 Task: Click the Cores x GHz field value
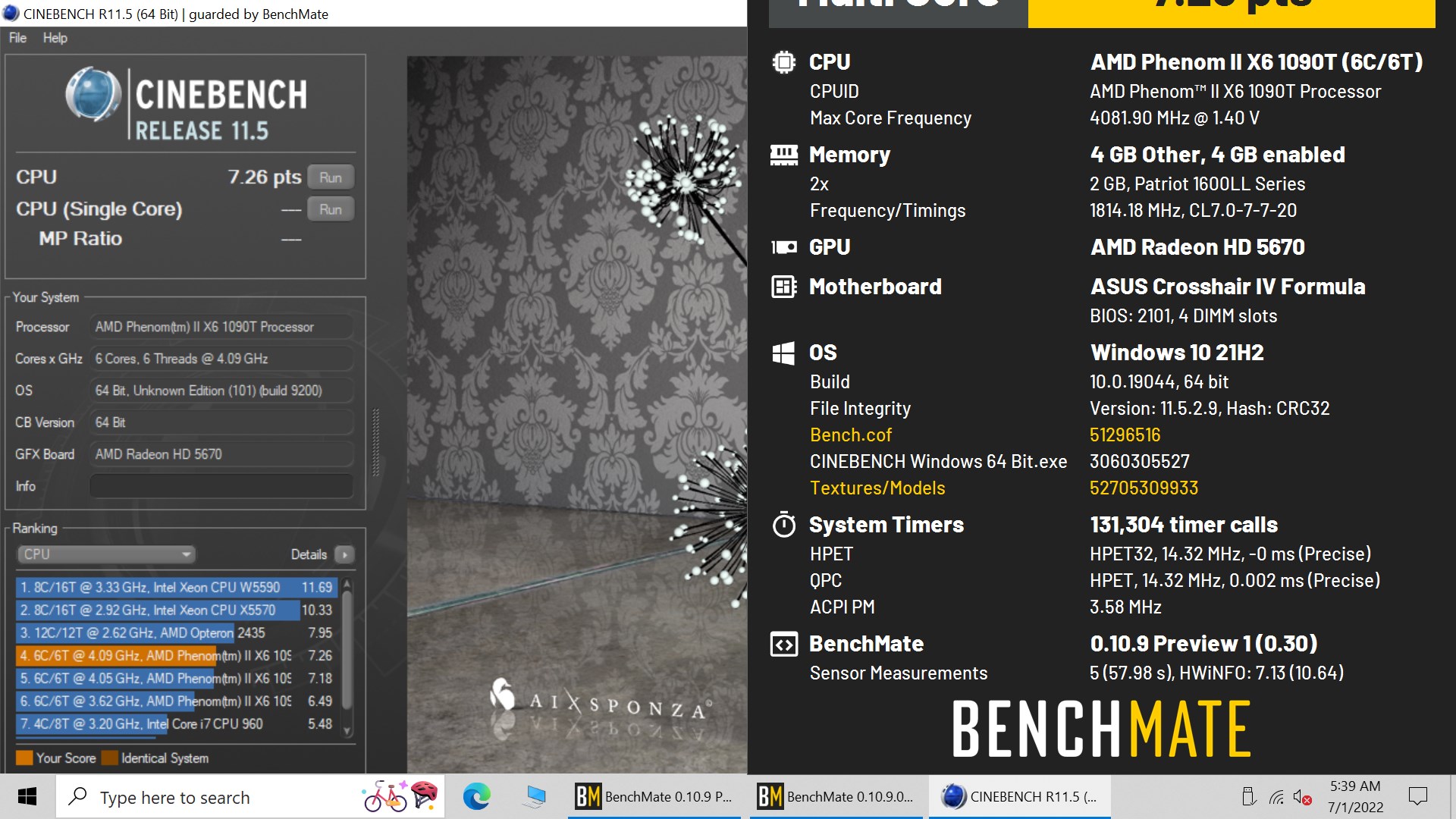[221, 359]
